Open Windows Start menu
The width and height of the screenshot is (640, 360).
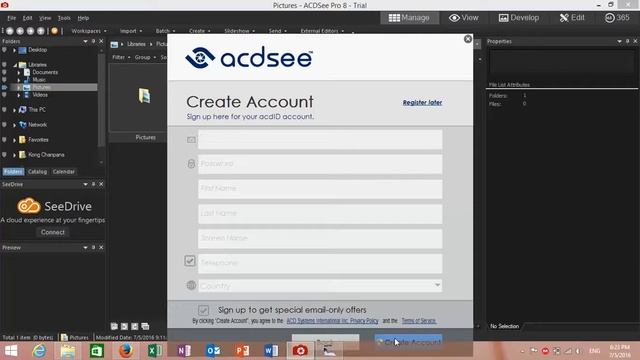point(11,351)
